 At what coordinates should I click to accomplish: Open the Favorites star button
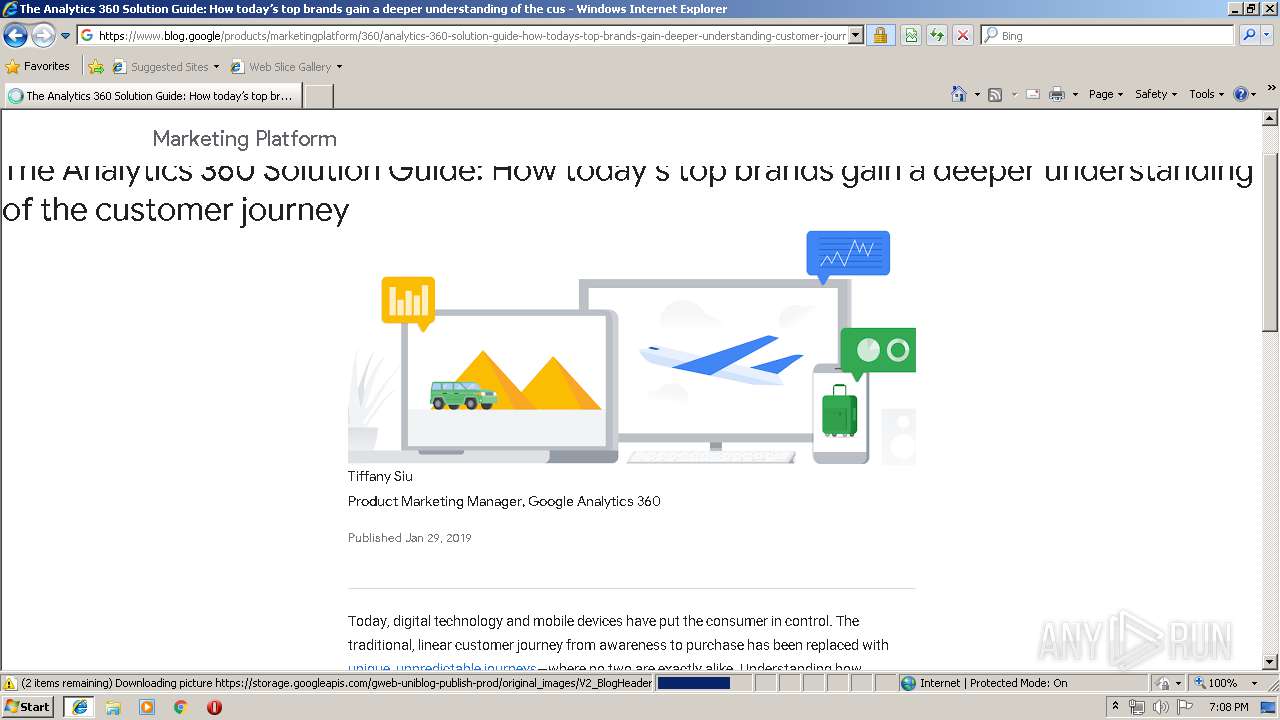[x=38, y=67]
